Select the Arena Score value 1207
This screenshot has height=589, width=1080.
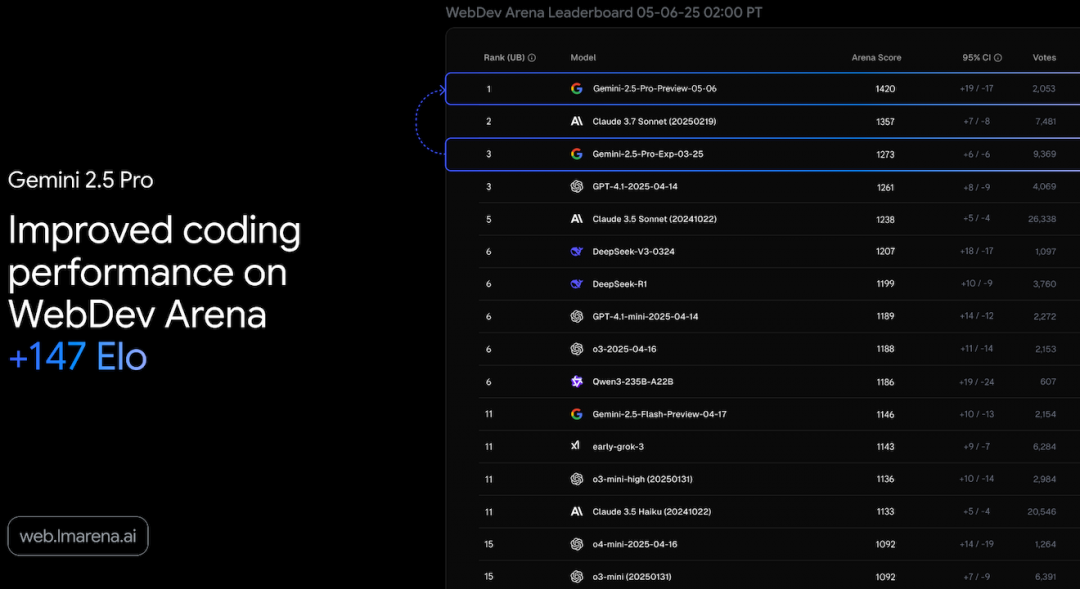[885, 251]
